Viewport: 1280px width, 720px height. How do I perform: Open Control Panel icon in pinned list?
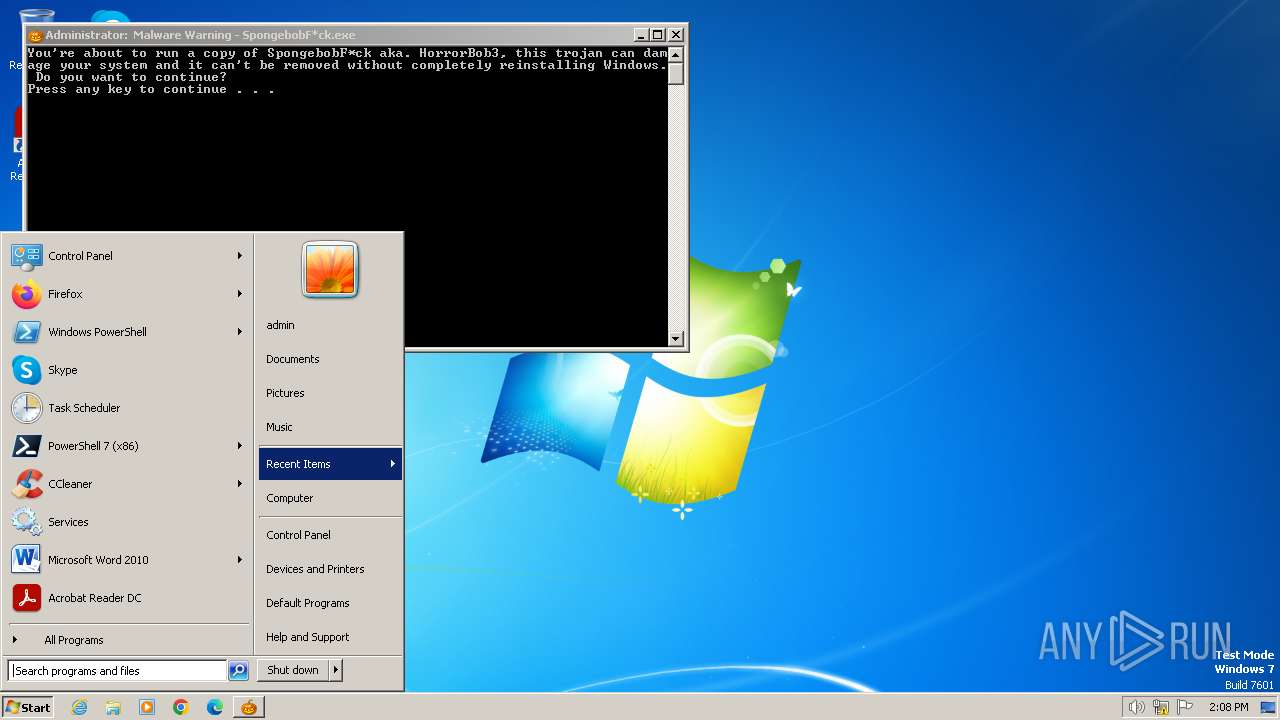tap(26, 256)
